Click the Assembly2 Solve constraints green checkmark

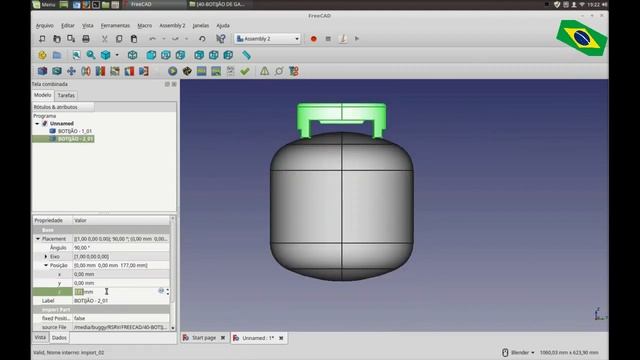245,71
